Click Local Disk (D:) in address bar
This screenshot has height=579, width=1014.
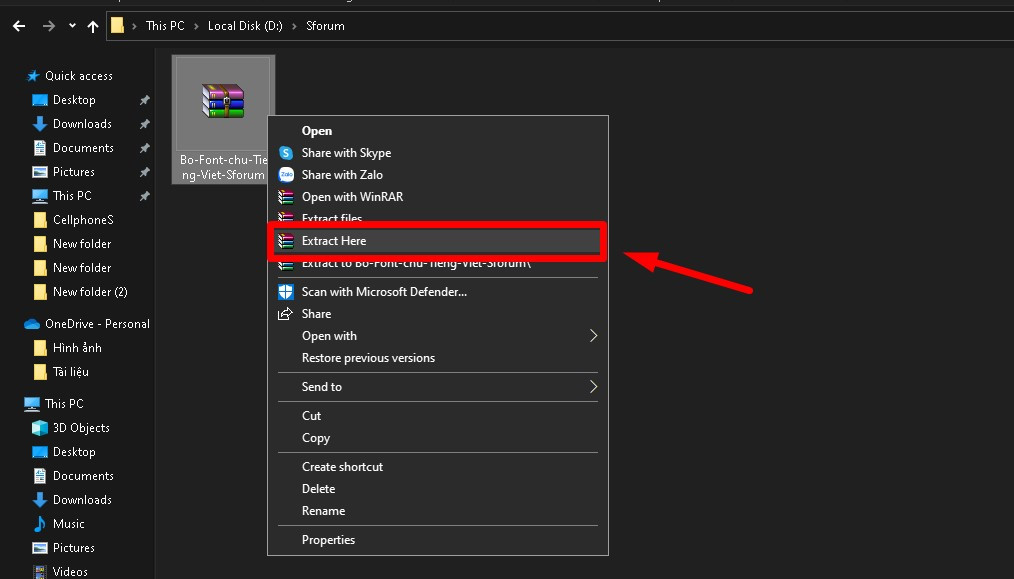244,26
